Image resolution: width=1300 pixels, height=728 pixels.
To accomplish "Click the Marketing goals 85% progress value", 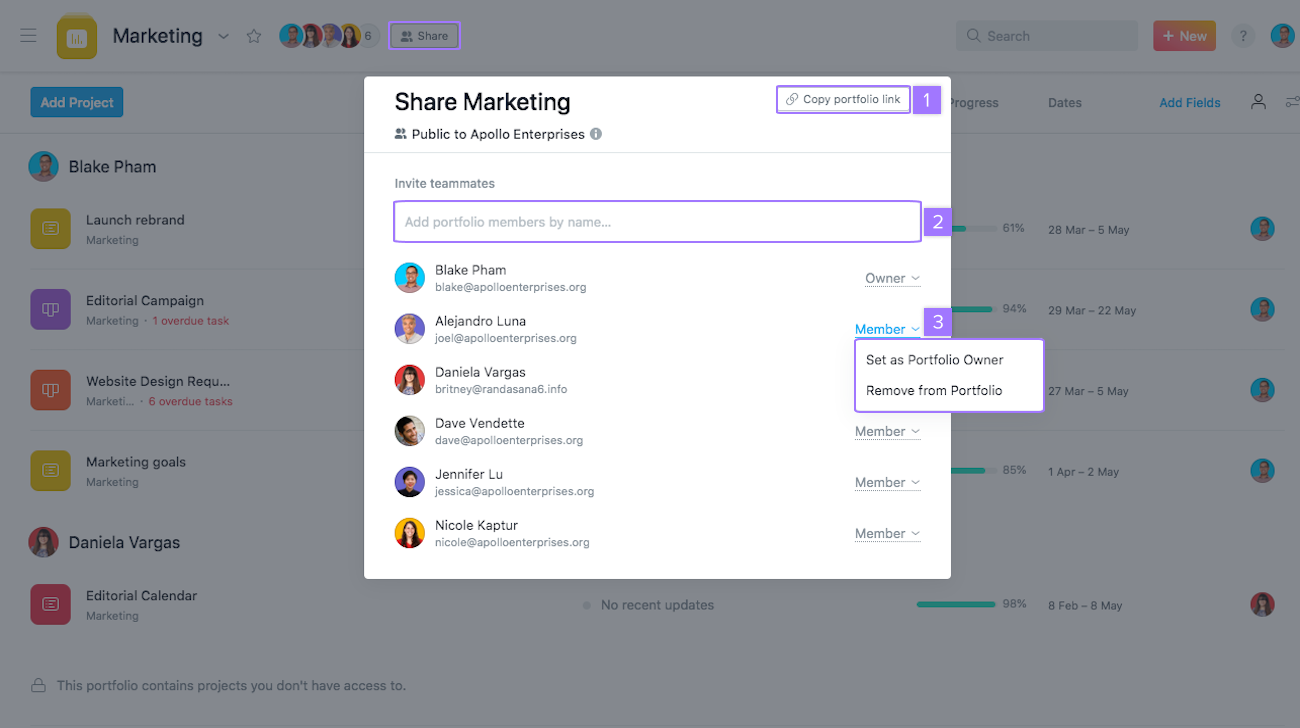I will (x=1014, y=470).
